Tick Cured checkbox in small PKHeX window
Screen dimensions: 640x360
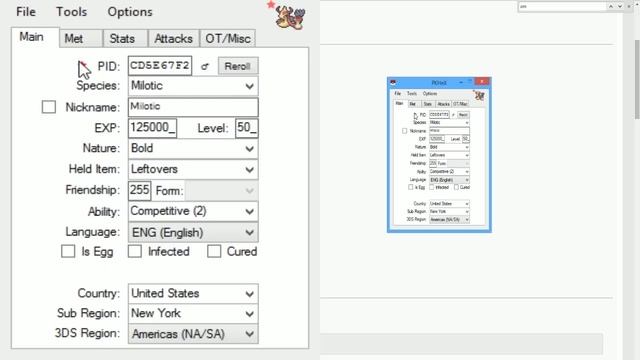click(x=456, y=187)
